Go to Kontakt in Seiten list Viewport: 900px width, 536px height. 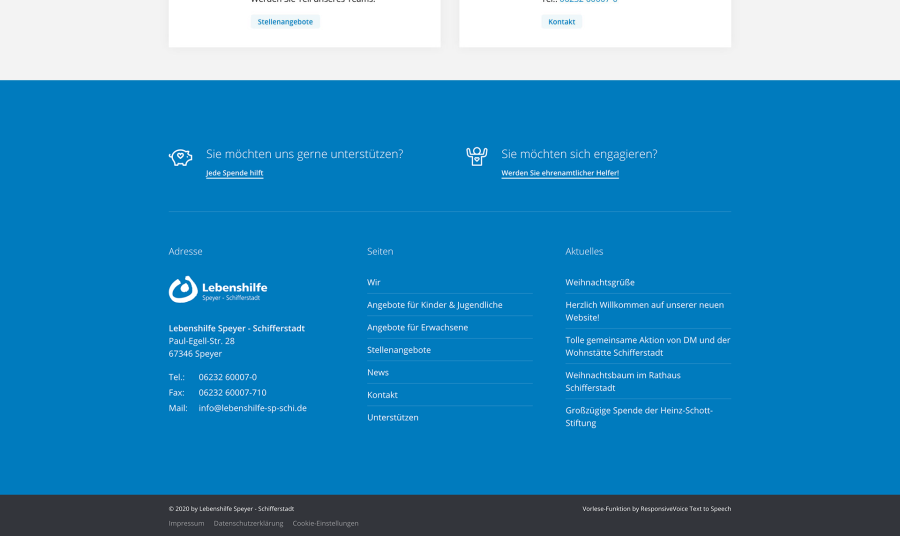(382, 395)
